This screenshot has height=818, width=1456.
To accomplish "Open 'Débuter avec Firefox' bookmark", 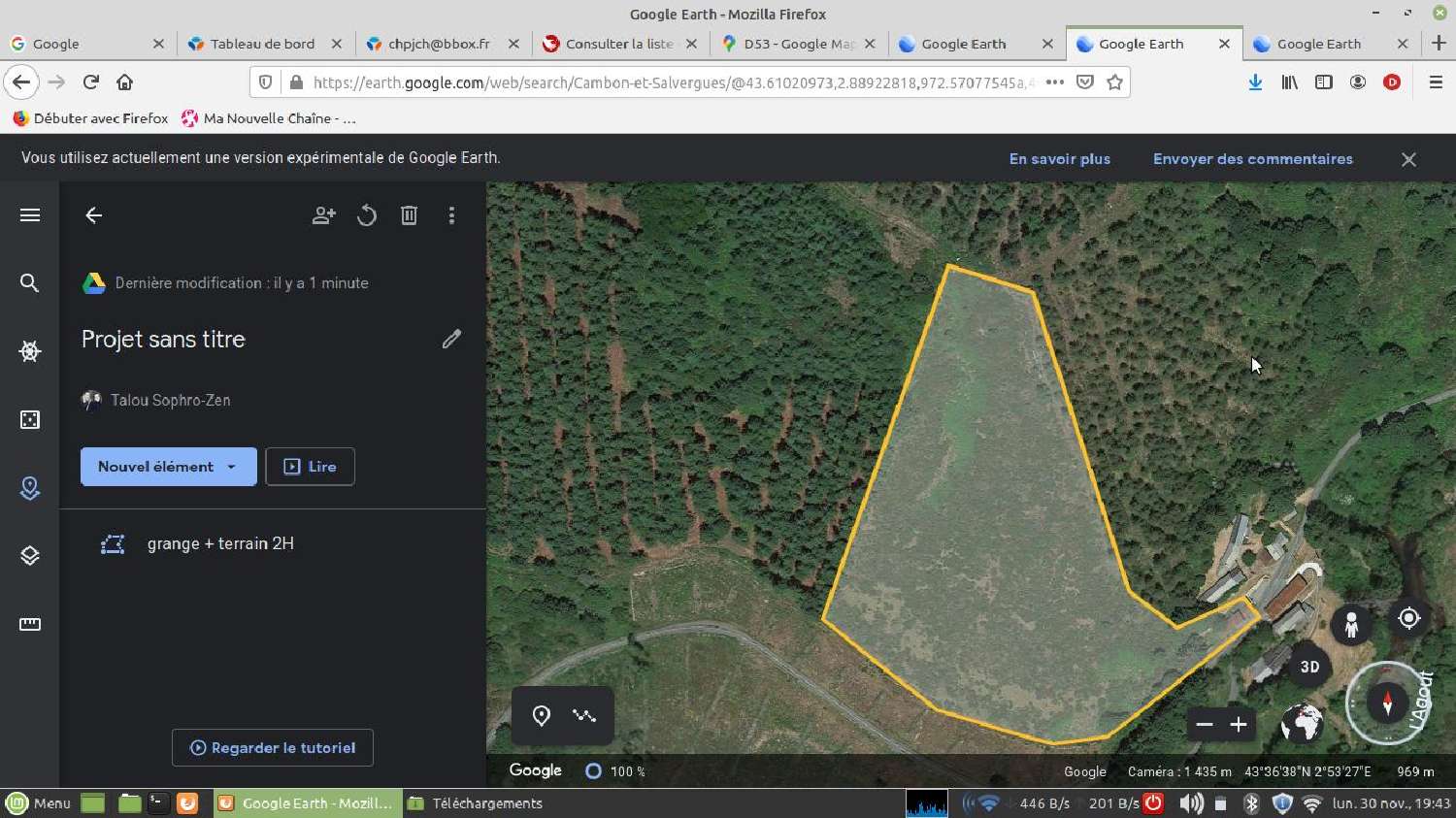I will [90, 118].
